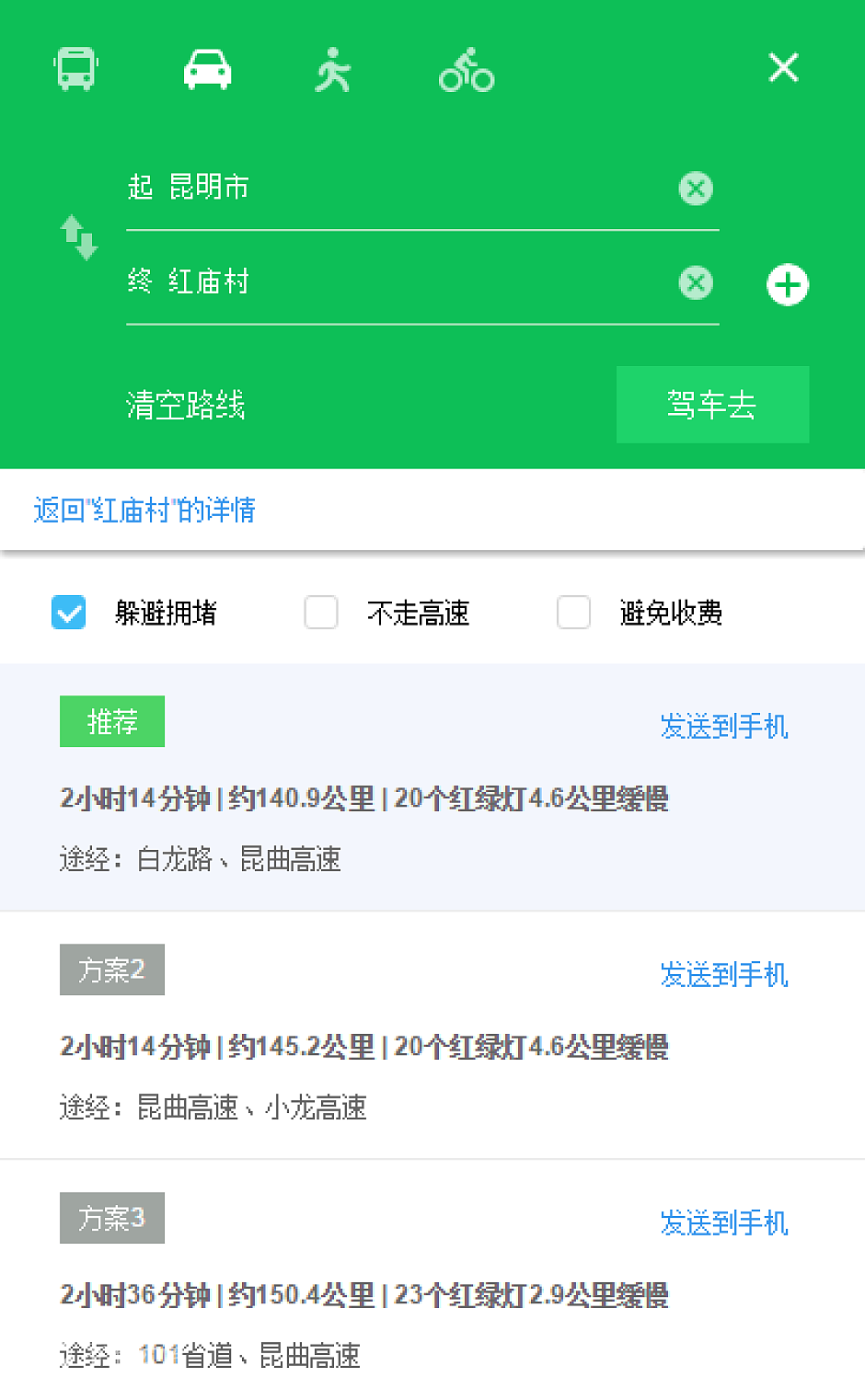The height and width of the screenshot is (1400, 865).
Task: Select route with 约140.9公里
Action: [x=364, y=798]
